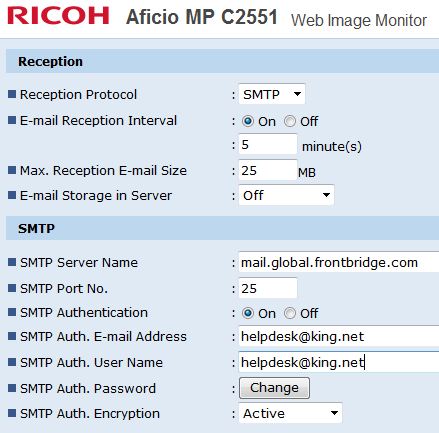Select the SMTP Server Name field

(x=339, y=262)
